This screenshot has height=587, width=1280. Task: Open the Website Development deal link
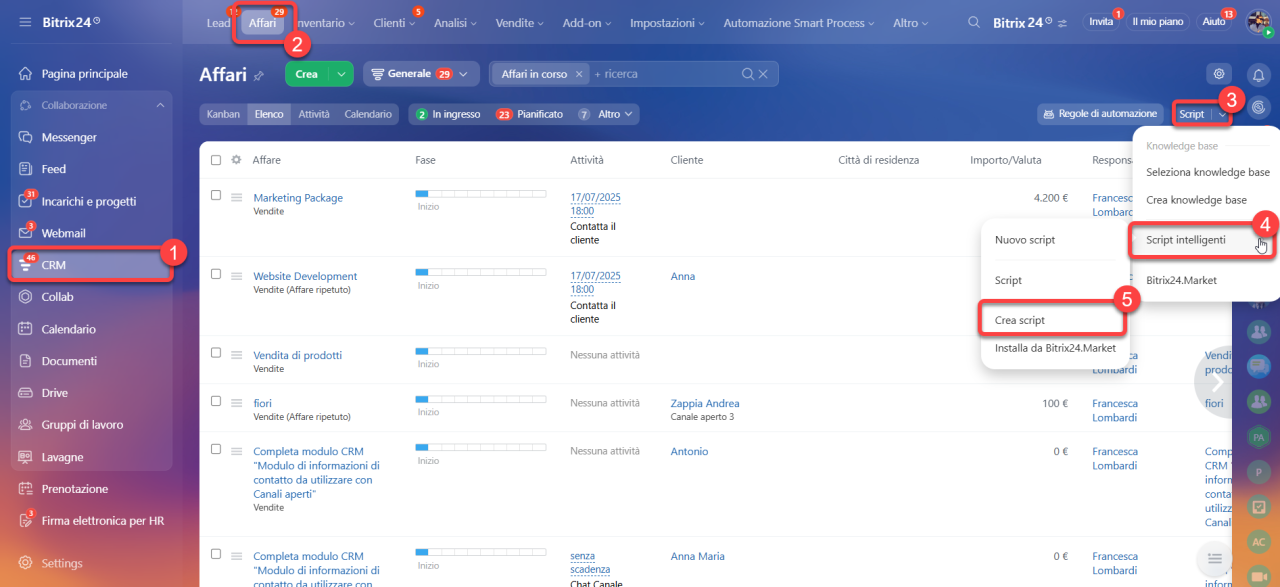pyautogui.click(x=305, y=276)
